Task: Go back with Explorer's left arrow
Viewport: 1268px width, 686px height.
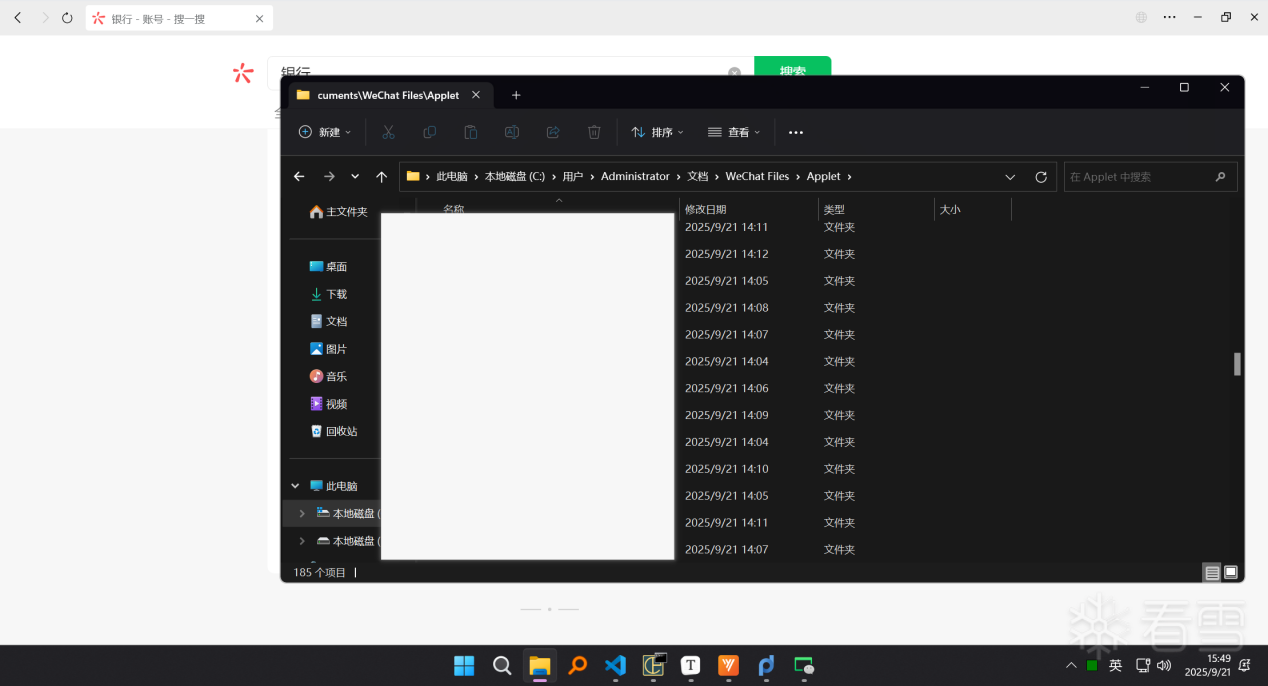Action: (x=299, y=176)
